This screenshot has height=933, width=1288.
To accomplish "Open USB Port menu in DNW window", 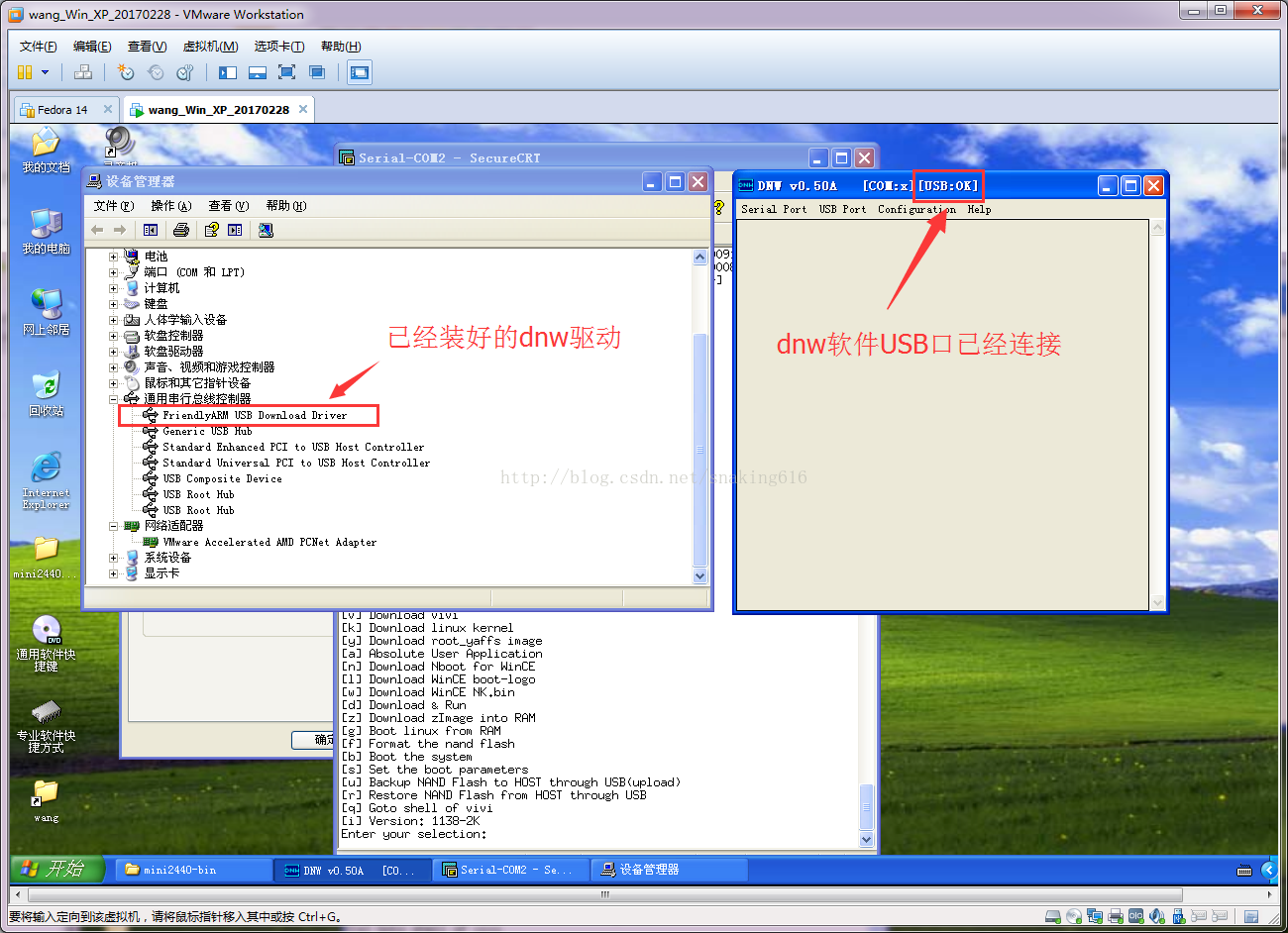I will pos(842,209).
